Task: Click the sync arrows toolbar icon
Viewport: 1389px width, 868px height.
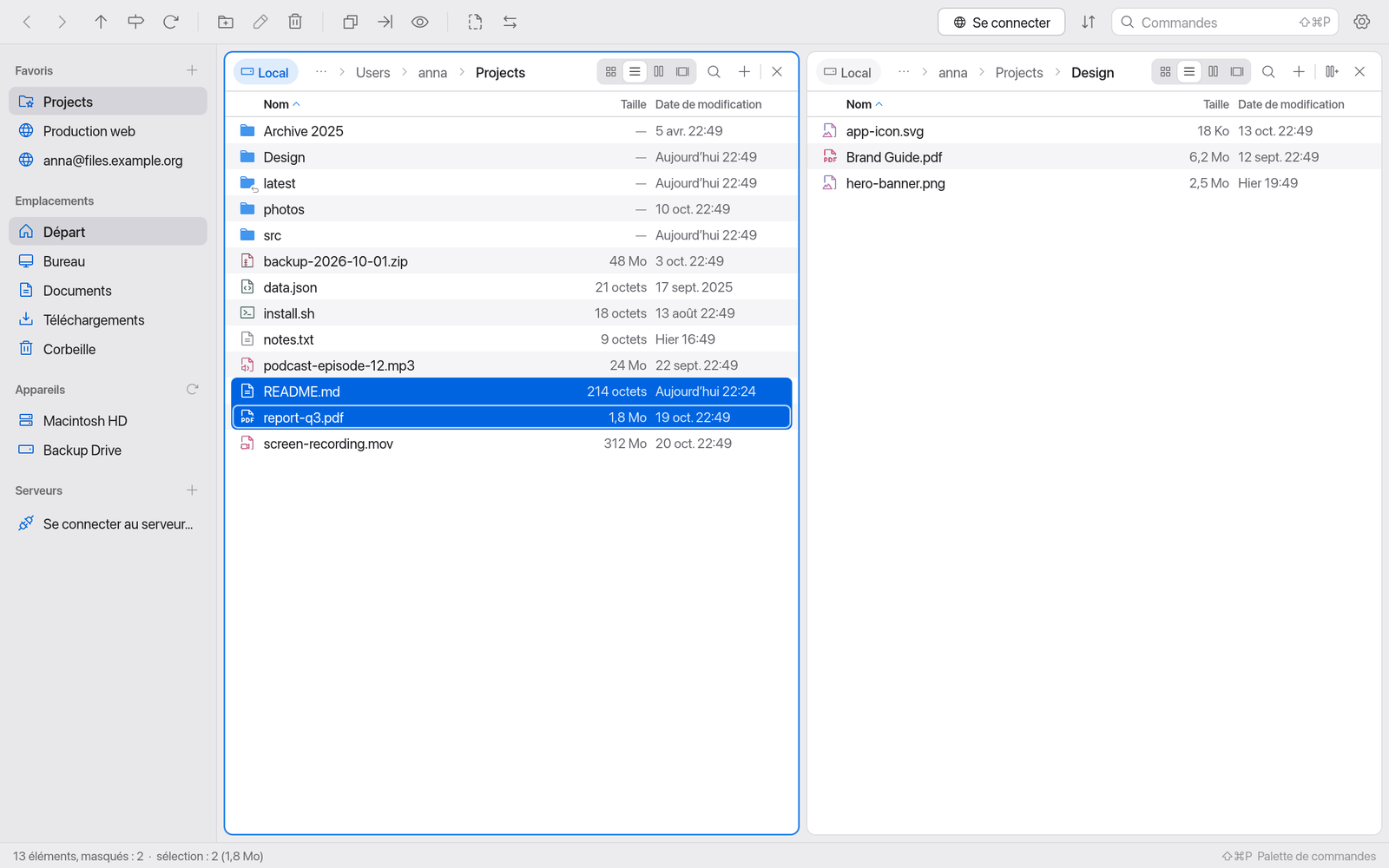Action: (x=510, y=22)
